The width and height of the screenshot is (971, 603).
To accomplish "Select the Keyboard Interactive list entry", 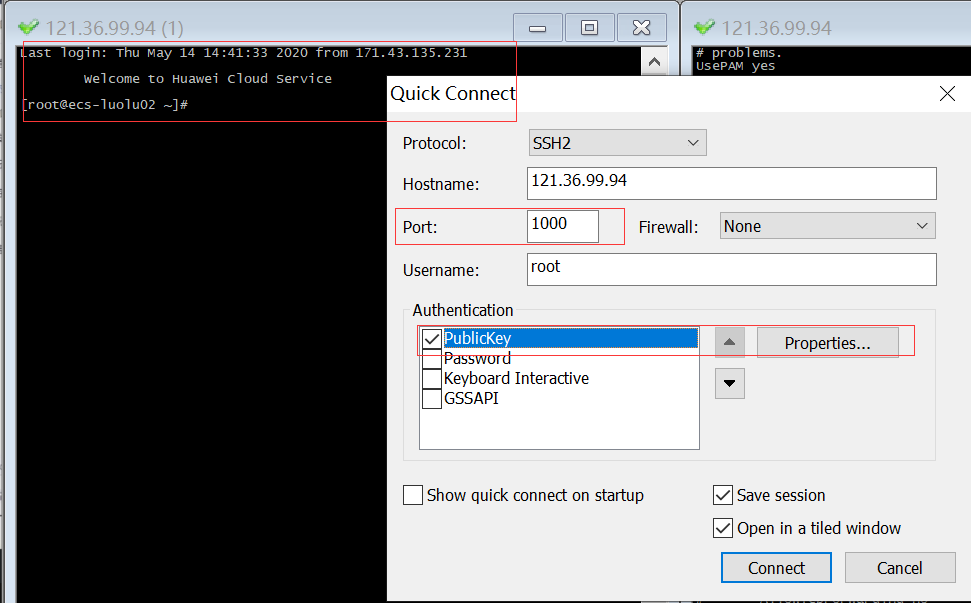I will [x=516, y=378].
